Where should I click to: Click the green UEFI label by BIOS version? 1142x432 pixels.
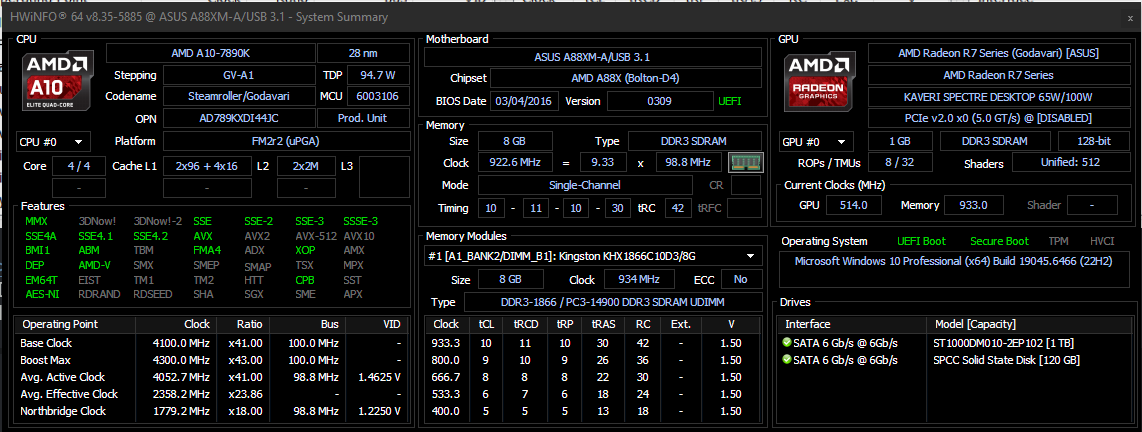click(730, 101)
